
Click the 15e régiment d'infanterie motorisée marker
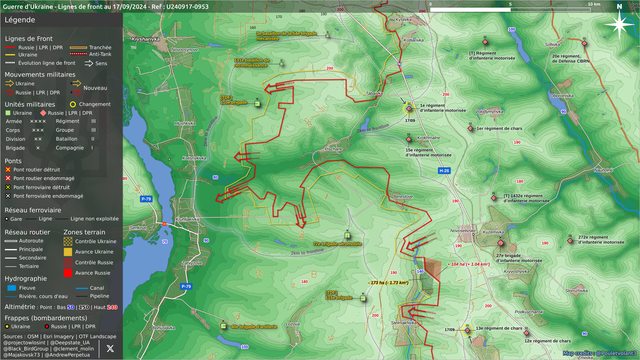point(409,140)
